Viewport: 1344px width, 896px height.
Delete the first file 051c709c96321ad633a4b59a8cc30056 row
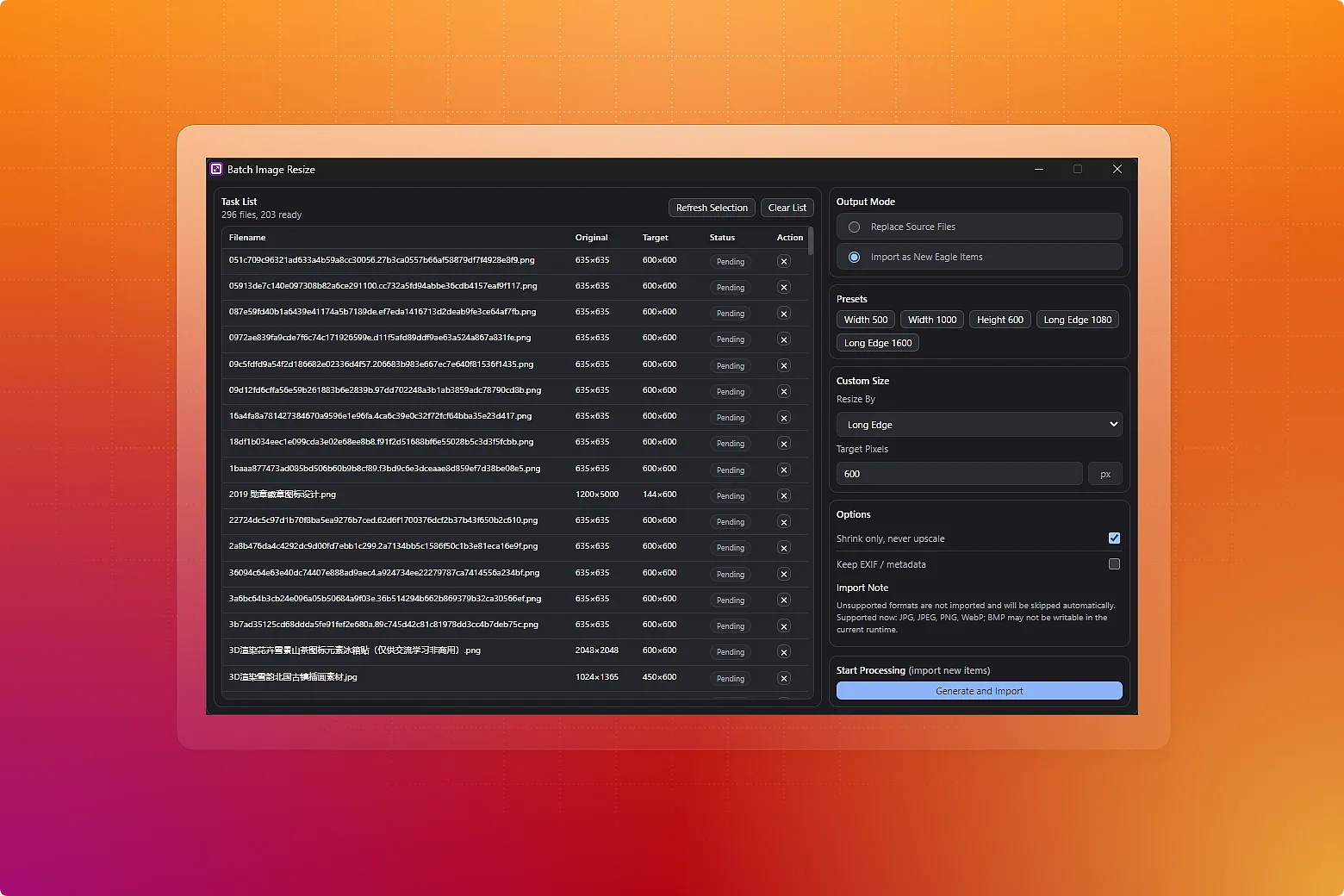[x=783, y=261]
